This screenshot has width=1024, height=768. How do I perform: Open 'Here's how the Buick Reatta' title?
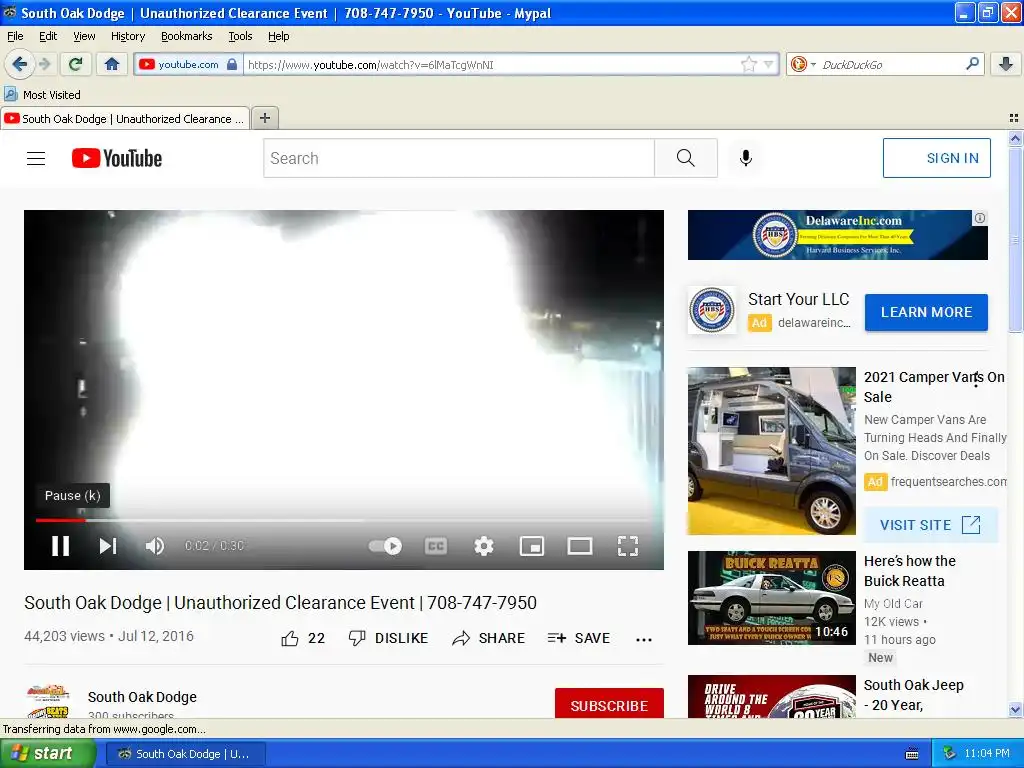tap(909, 571)
